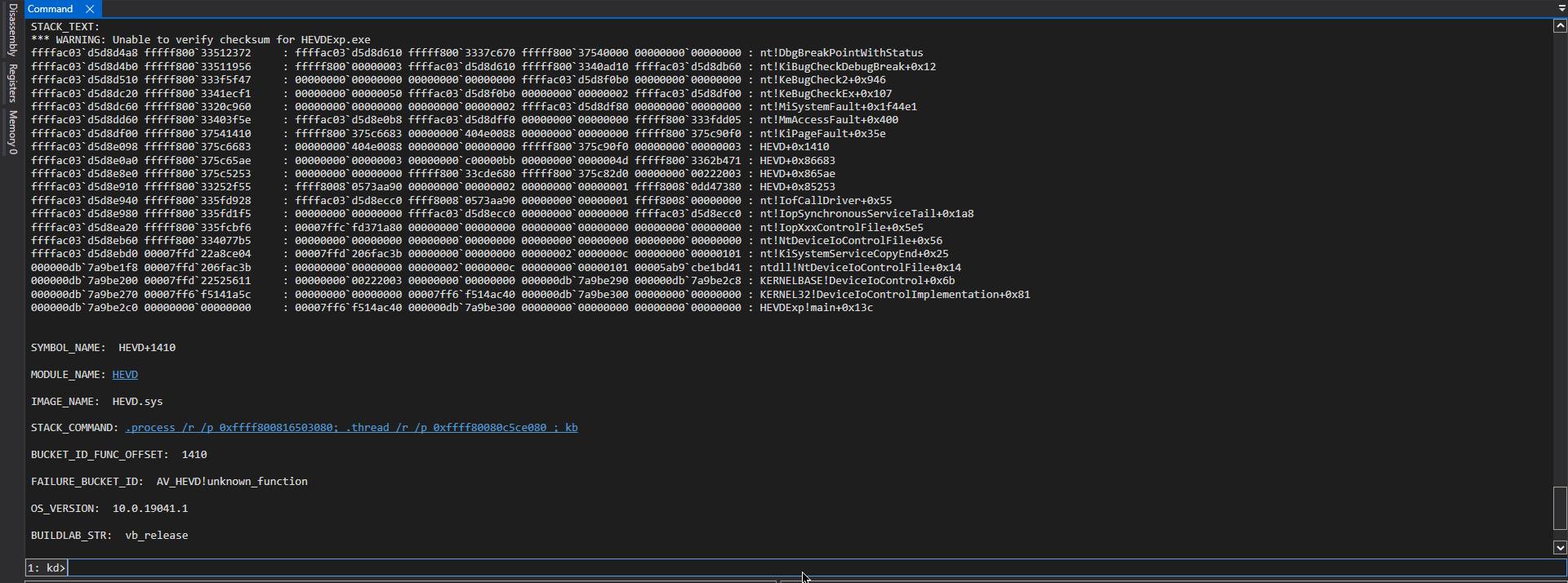Click the KERNELBASE!DeviceIoControl+0x6b stack frame
This screenshot has height=583, width=1568.
(x=857, y=281)
